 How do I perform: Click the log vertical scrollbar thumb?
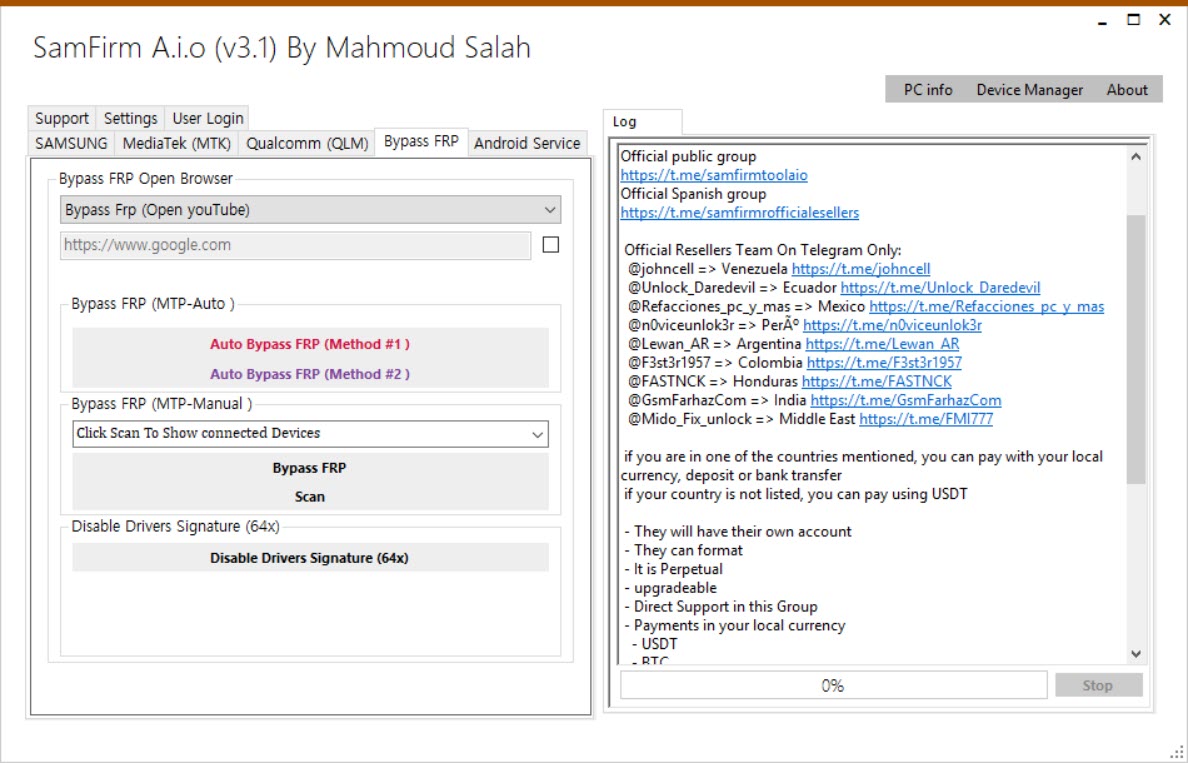coord(1136,349)
